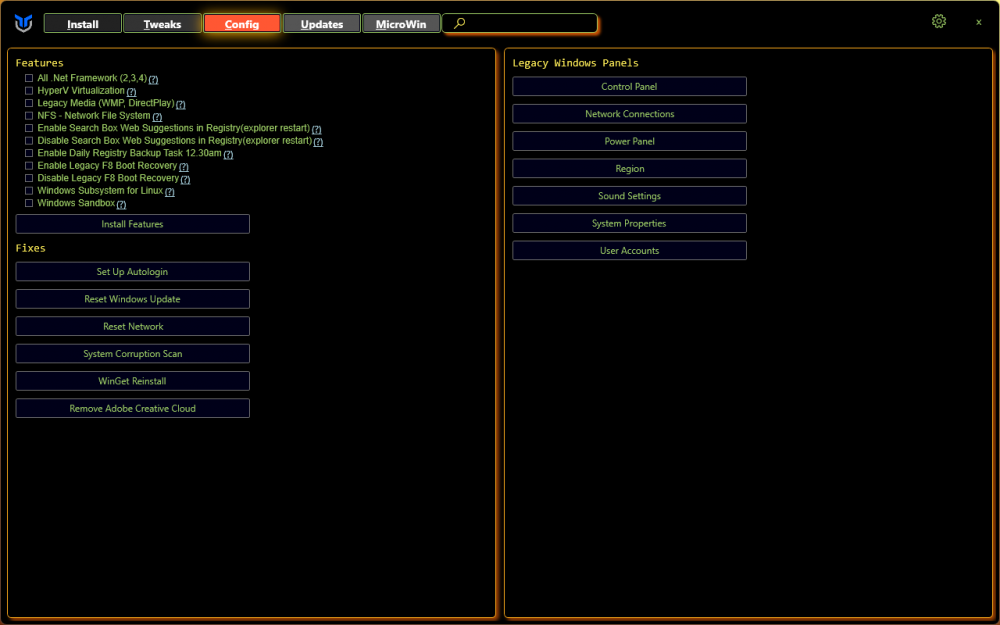Screen dimensions: 1000x625
Task: Click WinGet Reinstall button
Action: [133, 381]
